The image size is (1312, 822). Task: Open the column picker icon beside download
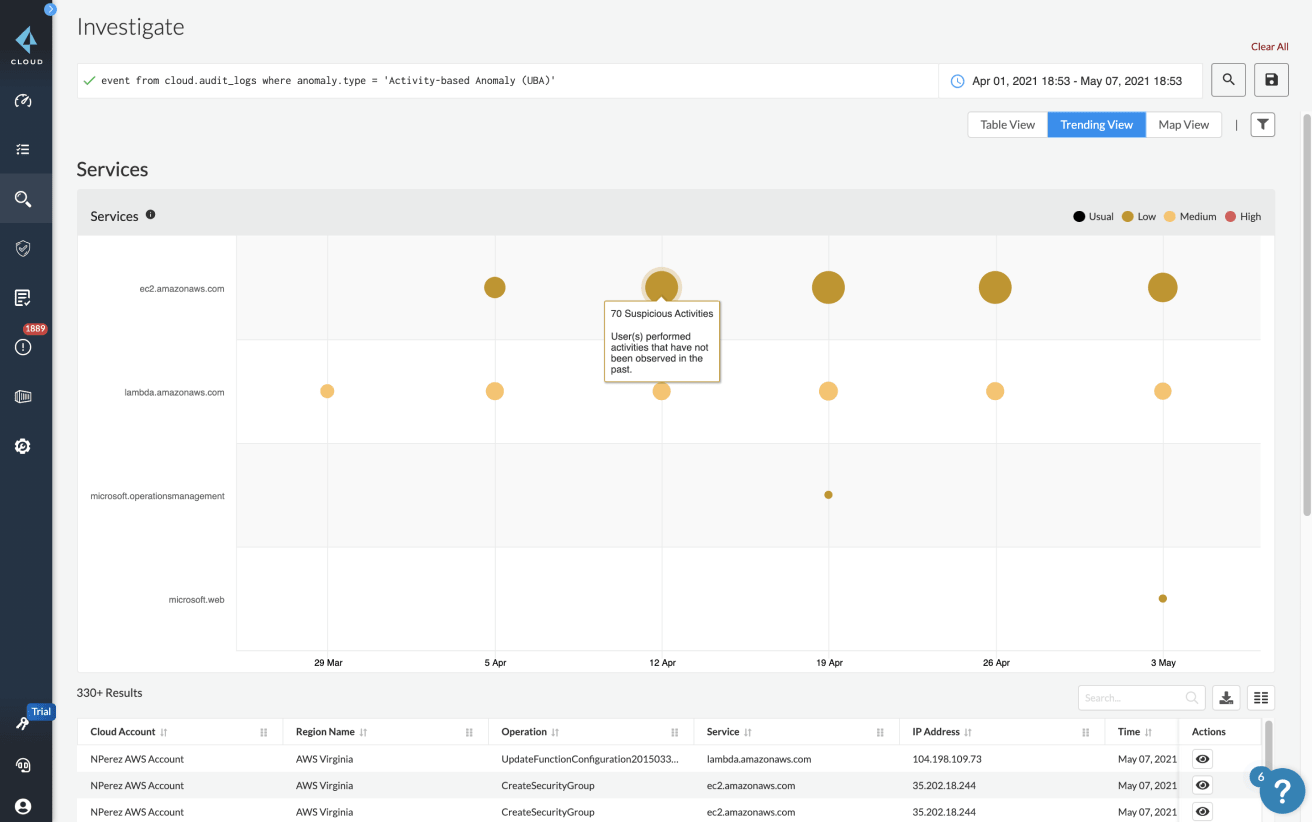point(1261,698)
